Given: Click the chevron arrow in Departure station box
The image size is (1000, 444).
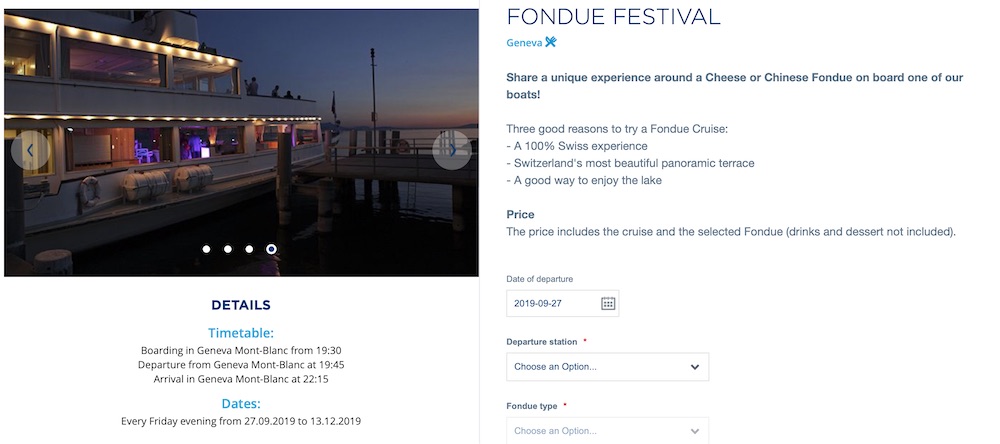Looking at the screenshot, I should [695, 367].
